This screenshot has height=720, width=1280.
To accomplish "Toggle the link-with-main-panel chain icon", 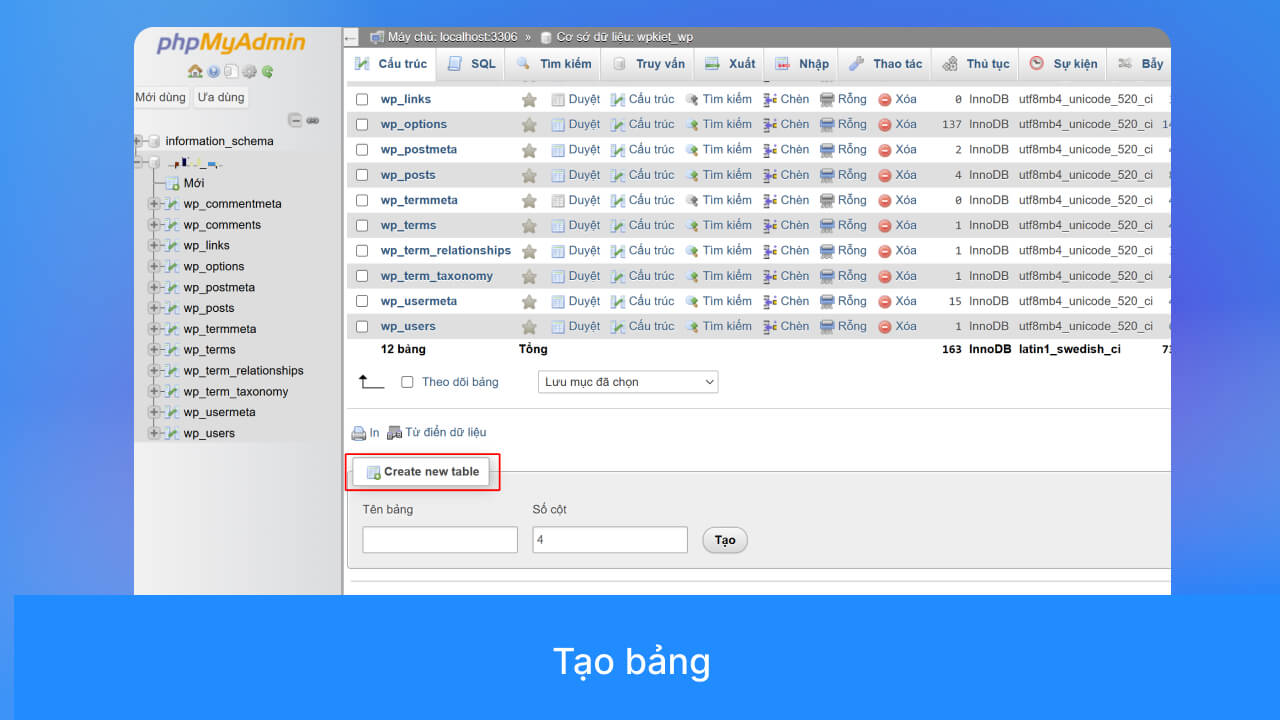I will [x=313, y=120].
